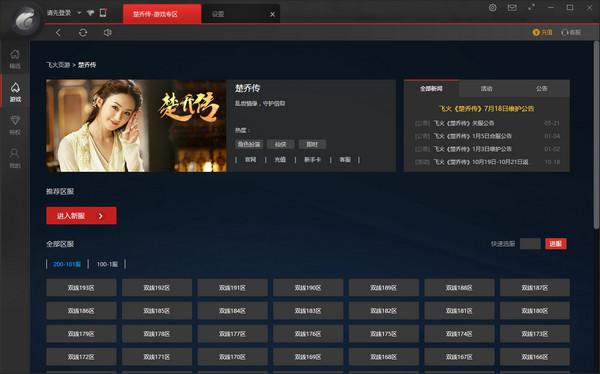
Task: Go back with the left arrow
Action: pos(58,33)
